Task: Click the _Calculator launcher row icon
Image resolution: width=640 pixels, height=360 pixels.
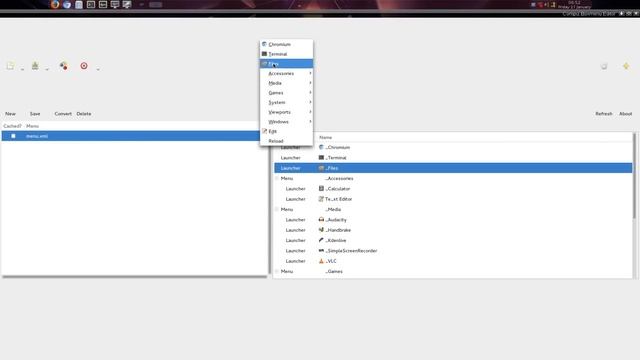Action: tap(321, 189)
